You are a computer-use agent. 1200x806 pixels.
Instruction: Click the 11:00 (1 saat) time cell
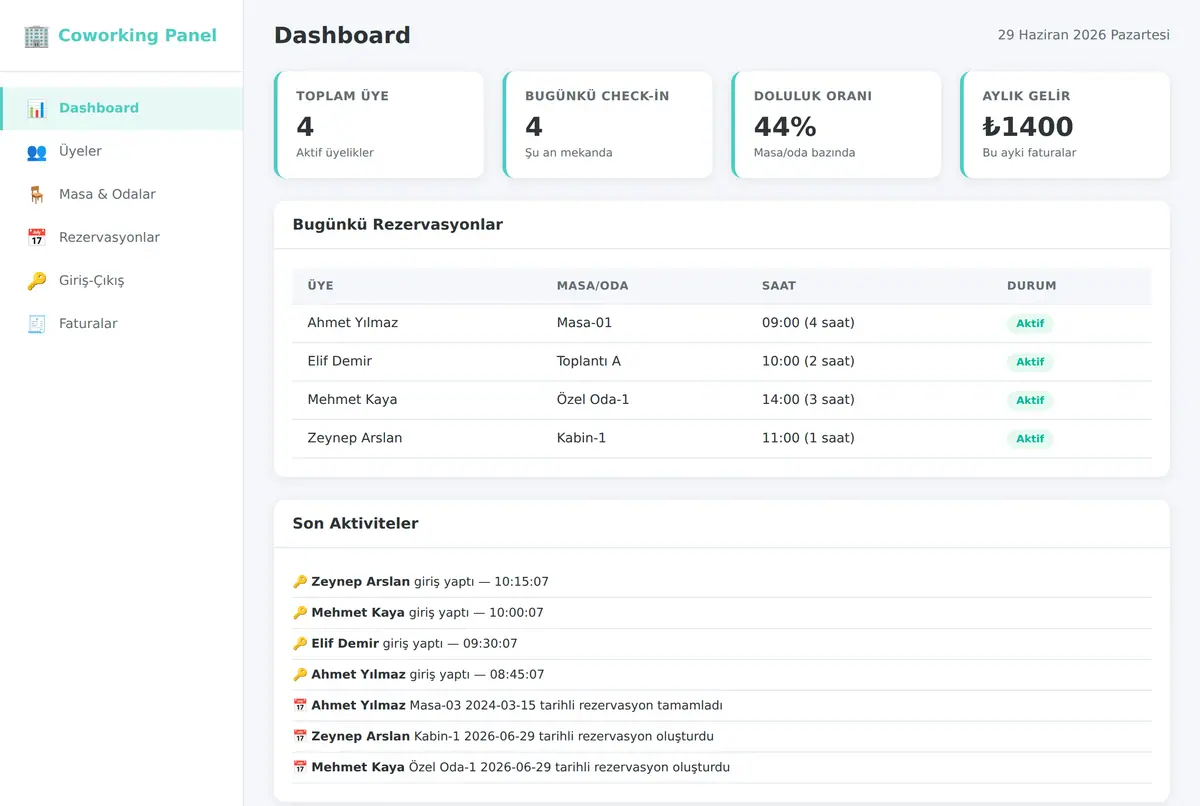pos(808,438)
